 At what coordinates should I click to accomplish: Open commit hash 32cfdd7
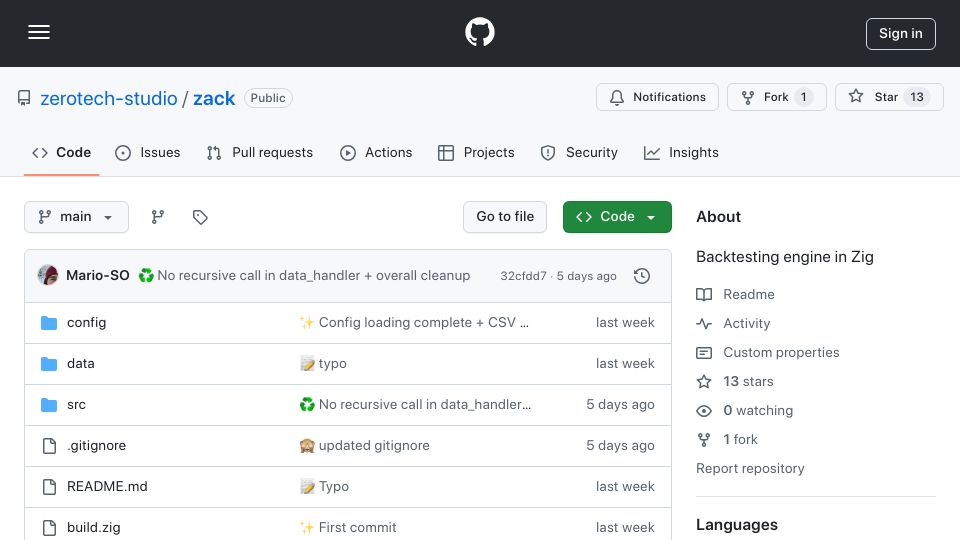click(523, 276)
